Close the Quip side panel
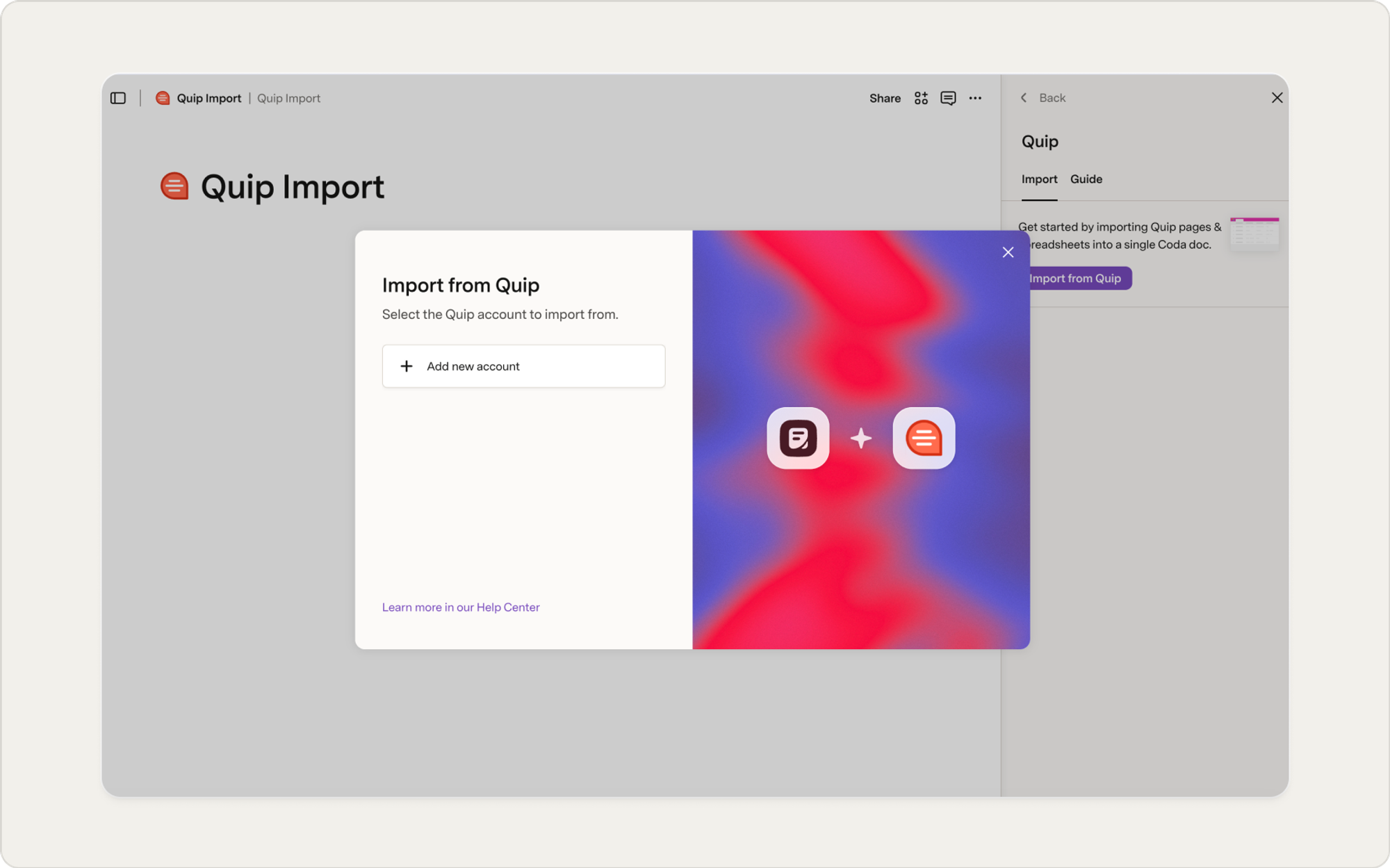1390x868 pixels. point(1277,98)
